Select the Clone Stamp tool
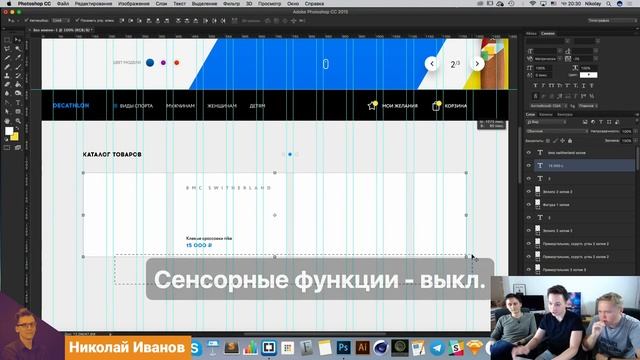The image size is (640, 360). [x=7, y=76]
